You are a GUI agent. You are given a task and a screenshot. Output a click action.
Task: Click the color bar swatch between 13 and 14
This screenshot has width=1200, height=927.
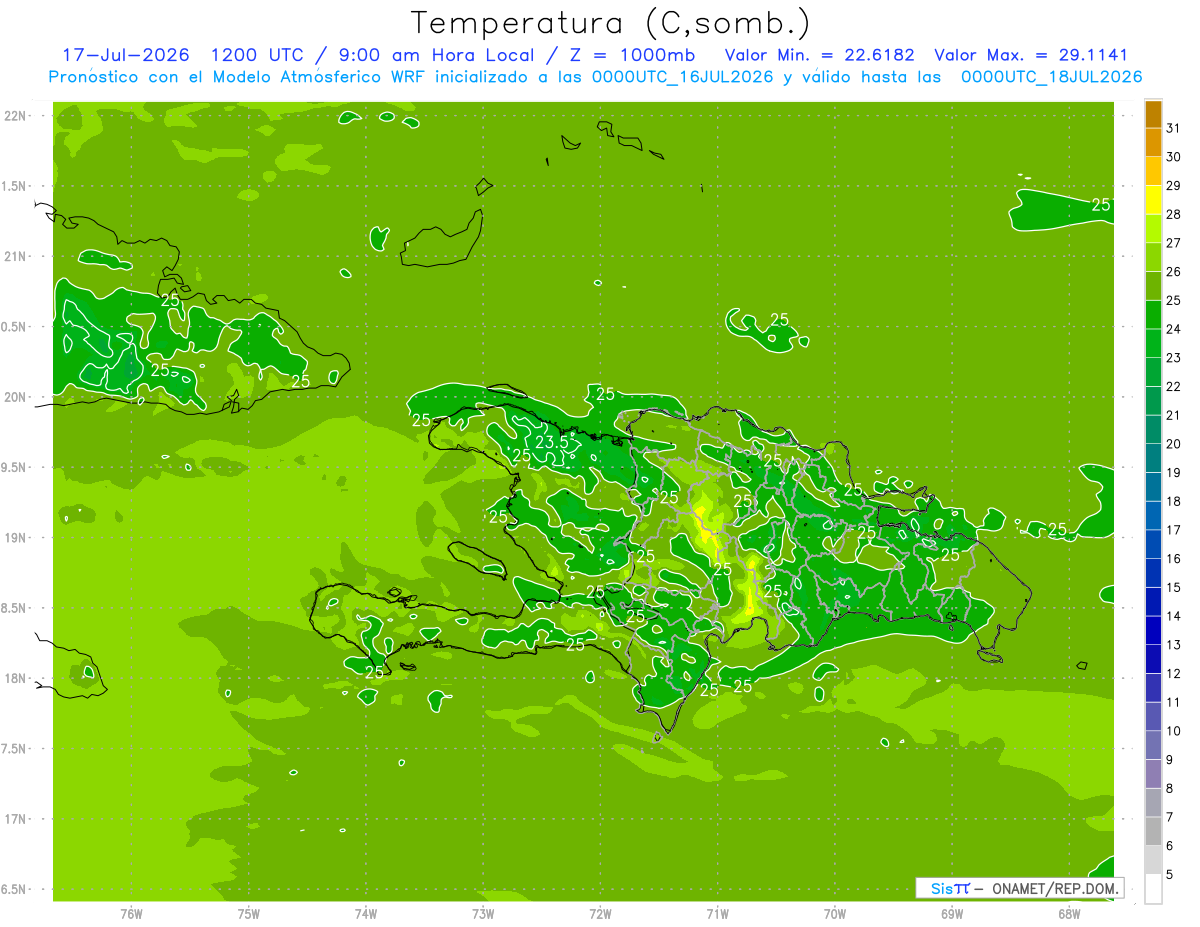point(1153,630)
